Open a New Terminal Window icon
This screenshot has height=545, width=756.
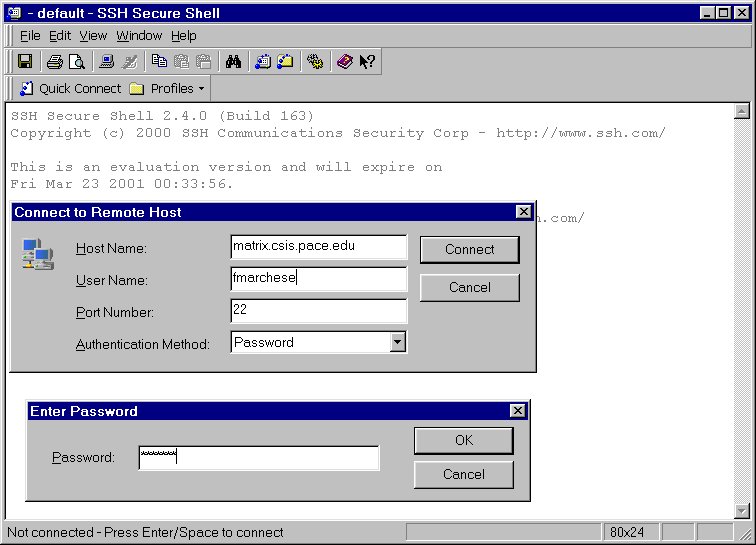tap(263, 61)
